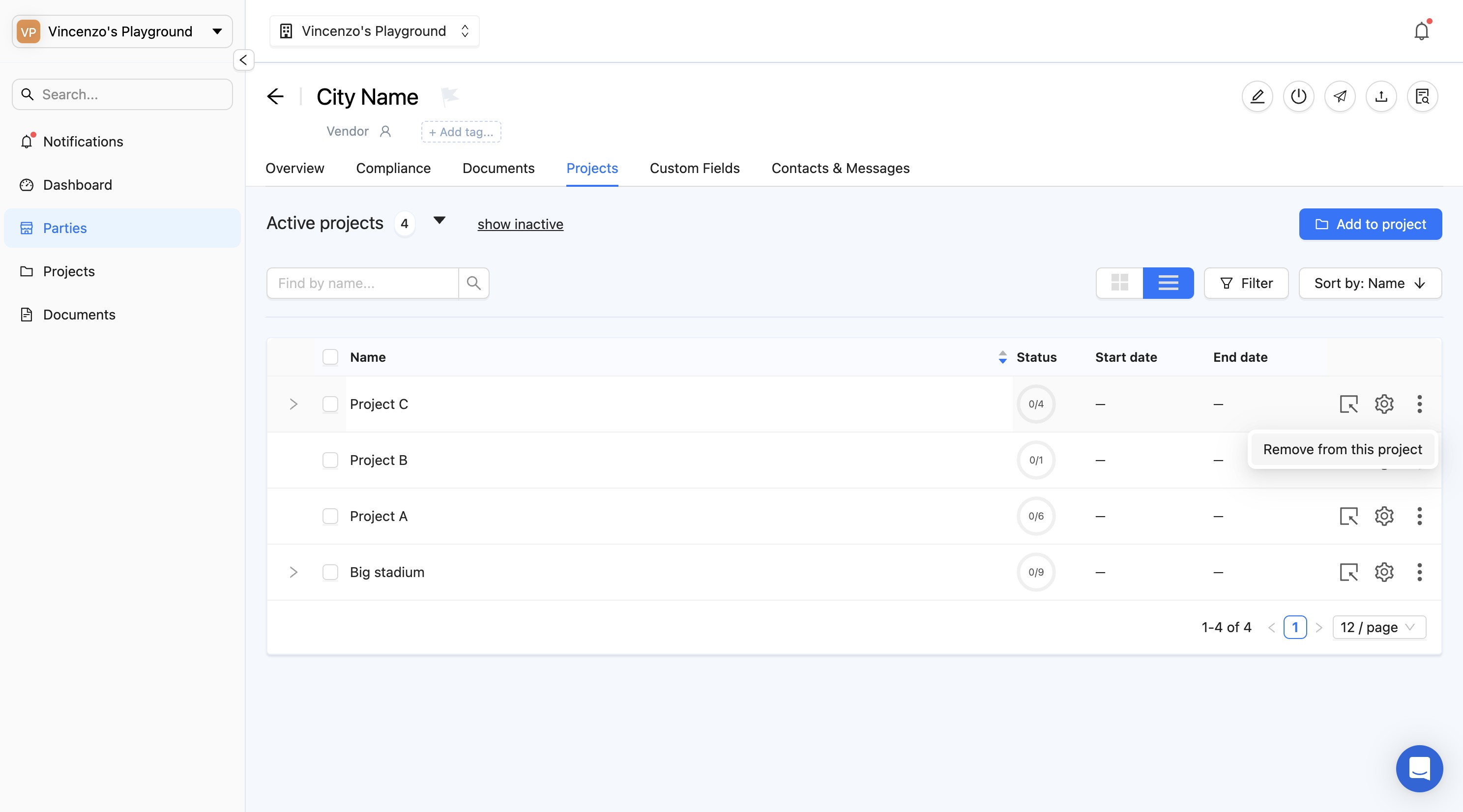Switch to the Compliance tab
Screen dimensions: 1463x812
pos(393,168)
